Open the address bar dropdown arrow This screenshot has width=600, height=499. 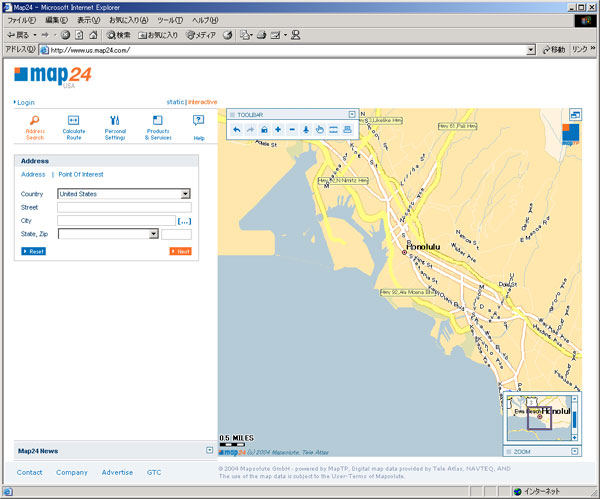point(530,50)
